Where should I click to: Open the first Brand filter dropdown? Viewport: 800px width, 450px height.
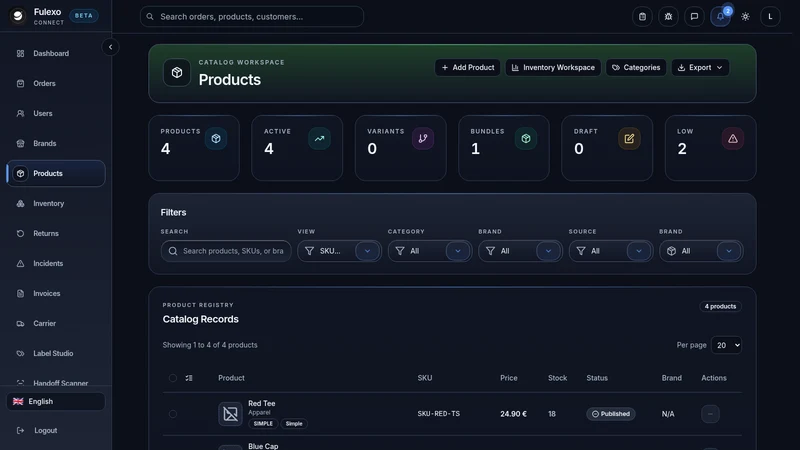coord(520,251)
